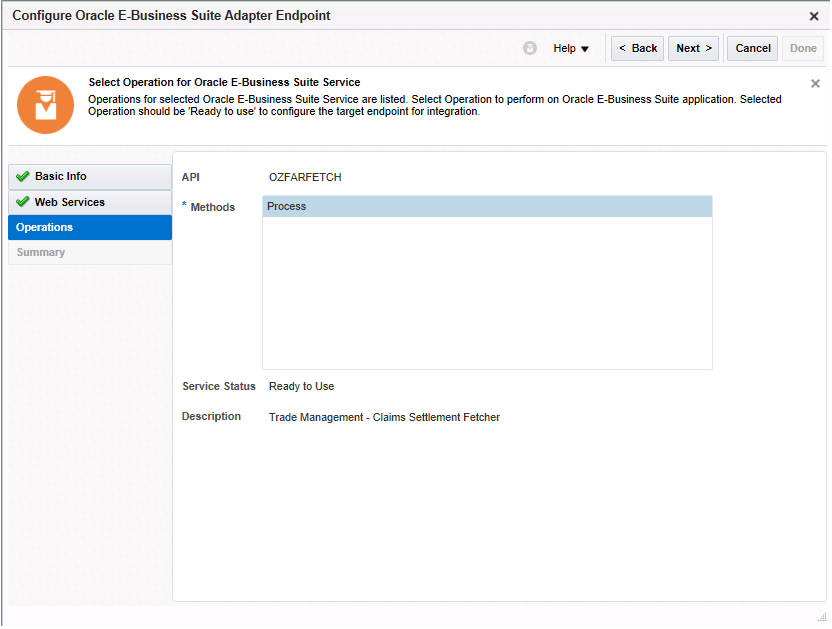Open the Help dropdown menu

[571, 48]
